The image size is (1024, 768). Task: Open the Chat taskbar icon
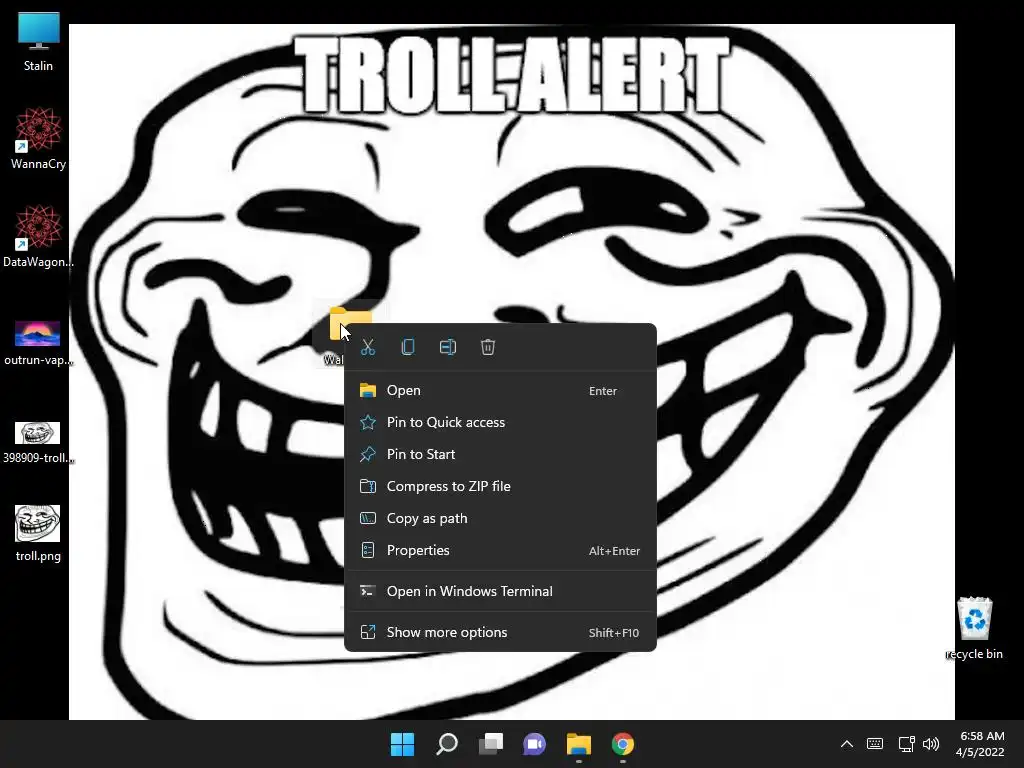click(535, 744)
